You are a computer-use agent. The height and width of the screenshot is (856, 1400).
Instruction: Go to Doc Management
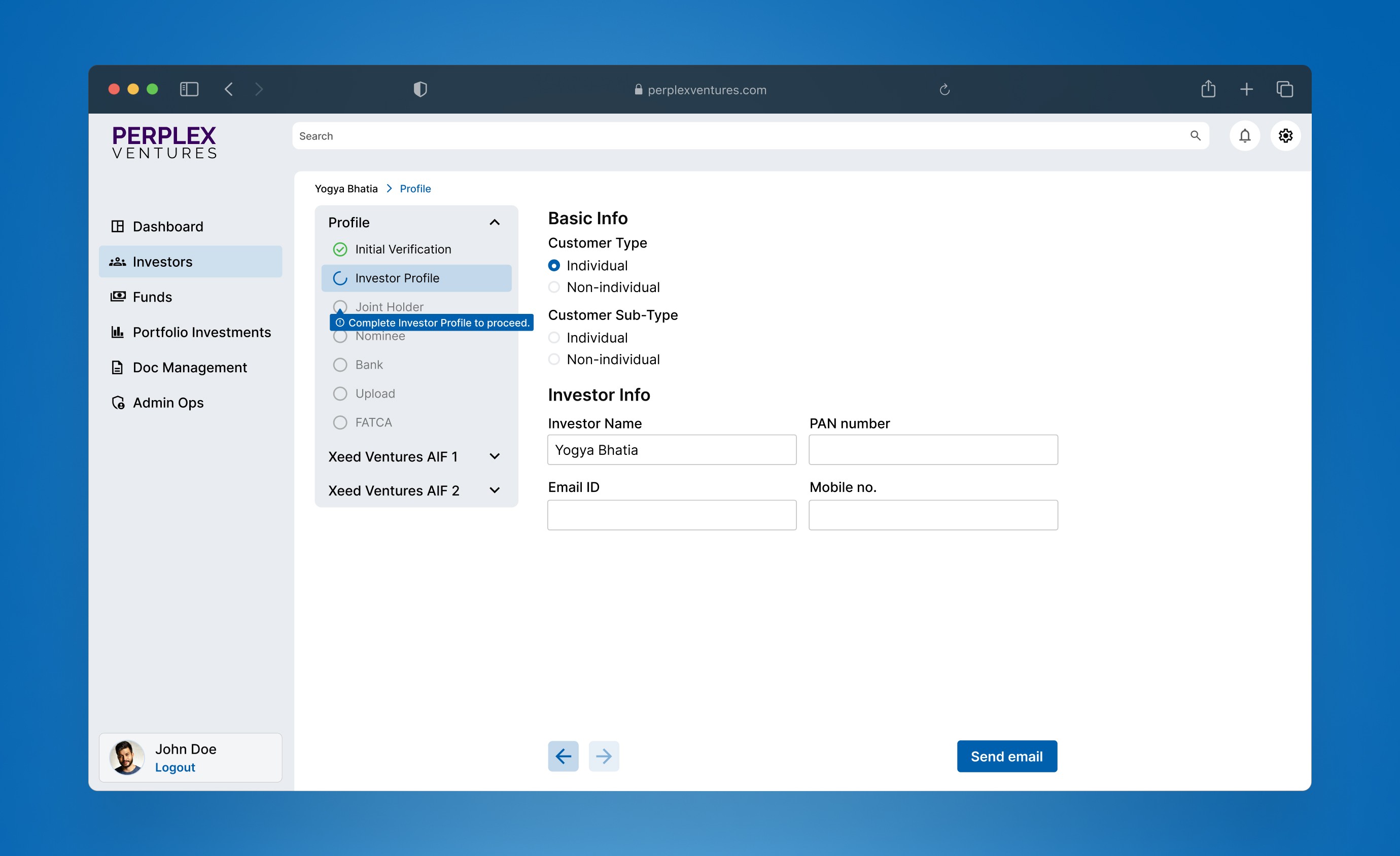[189, 368]
